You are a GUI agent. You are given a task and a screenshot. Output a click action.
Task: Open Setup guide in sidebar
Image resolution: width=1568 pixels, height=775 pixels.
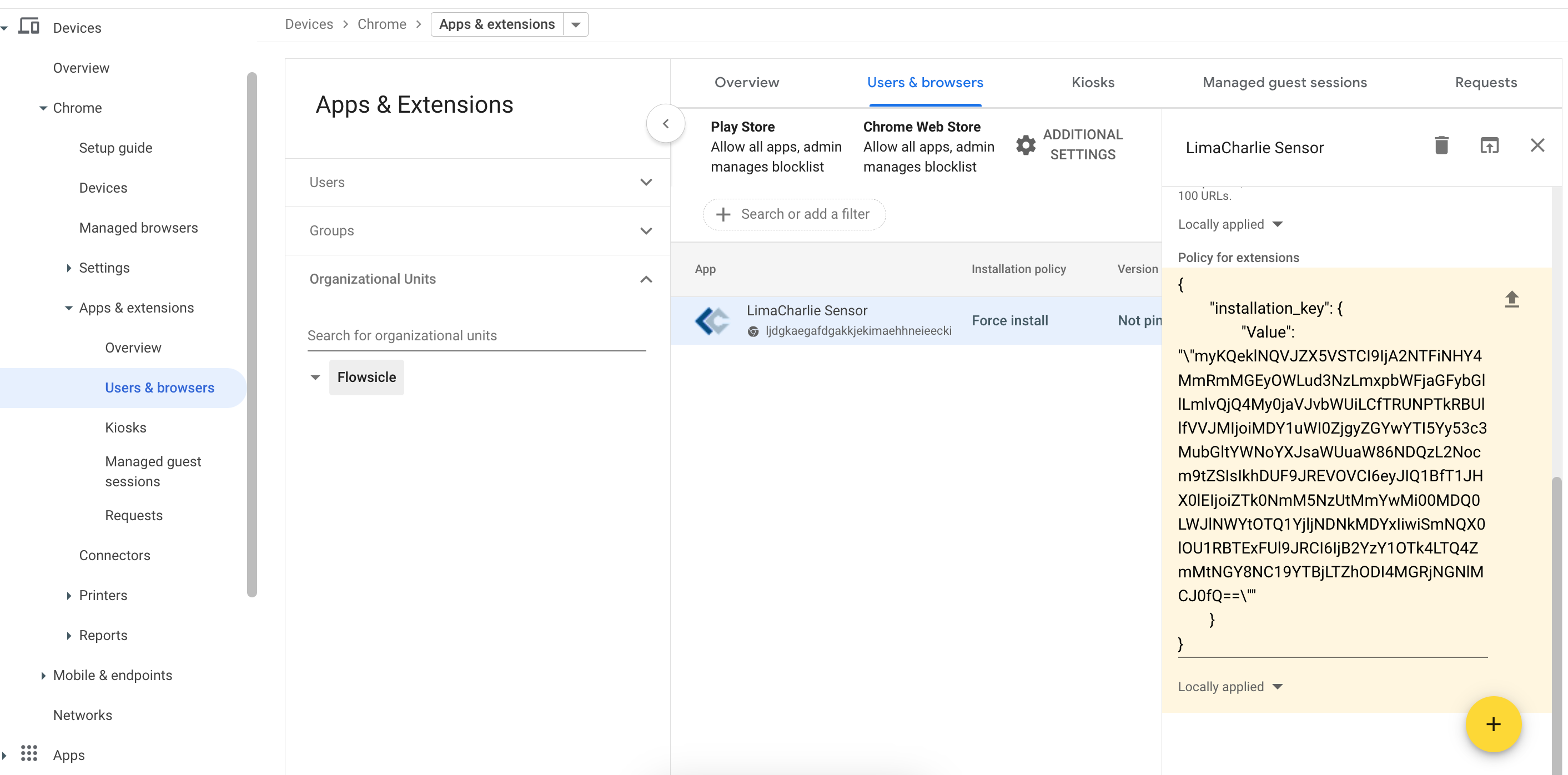115,148
